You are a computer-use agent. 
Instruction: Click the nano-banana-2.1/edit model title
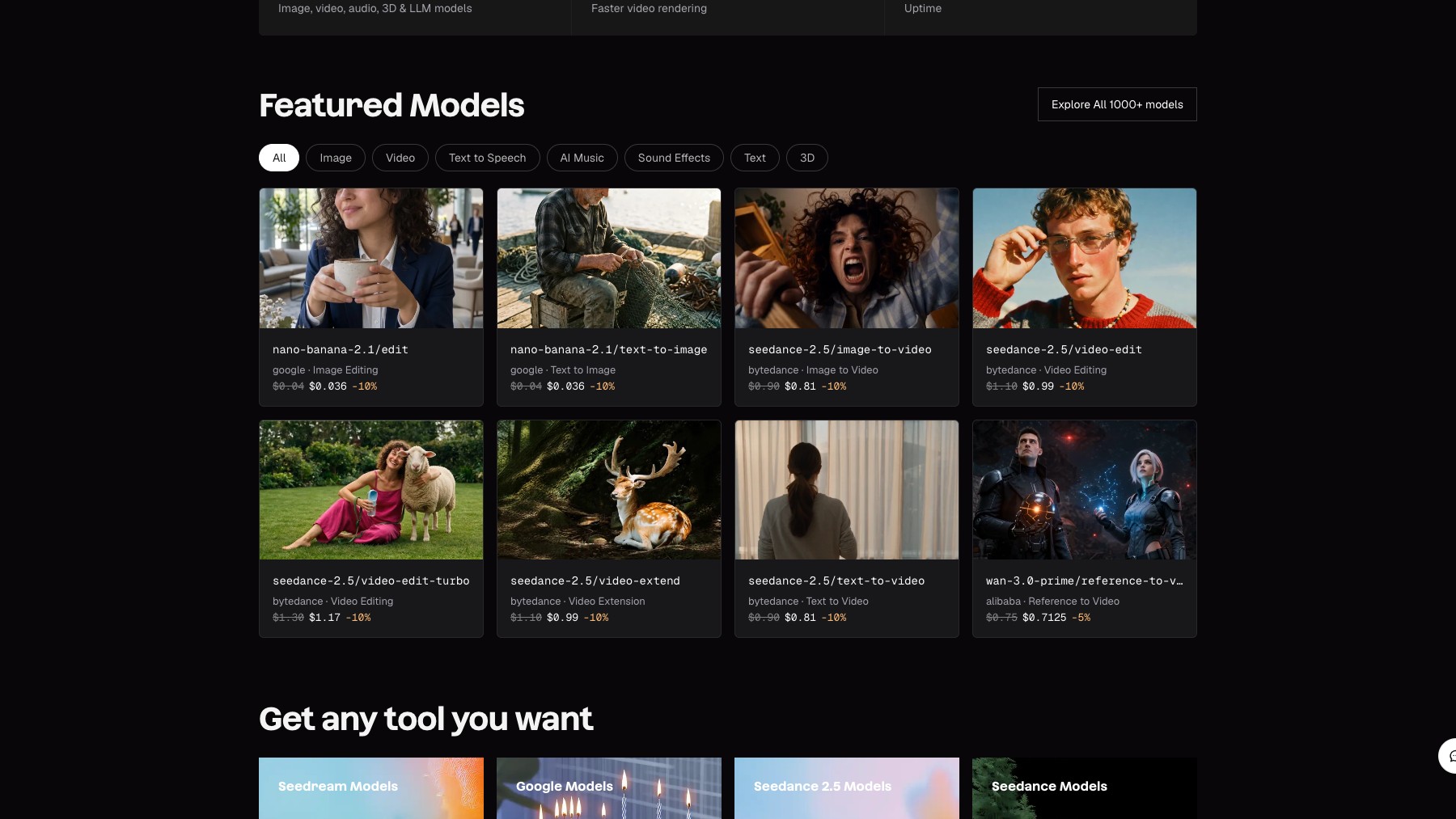[x=341, y=349]
